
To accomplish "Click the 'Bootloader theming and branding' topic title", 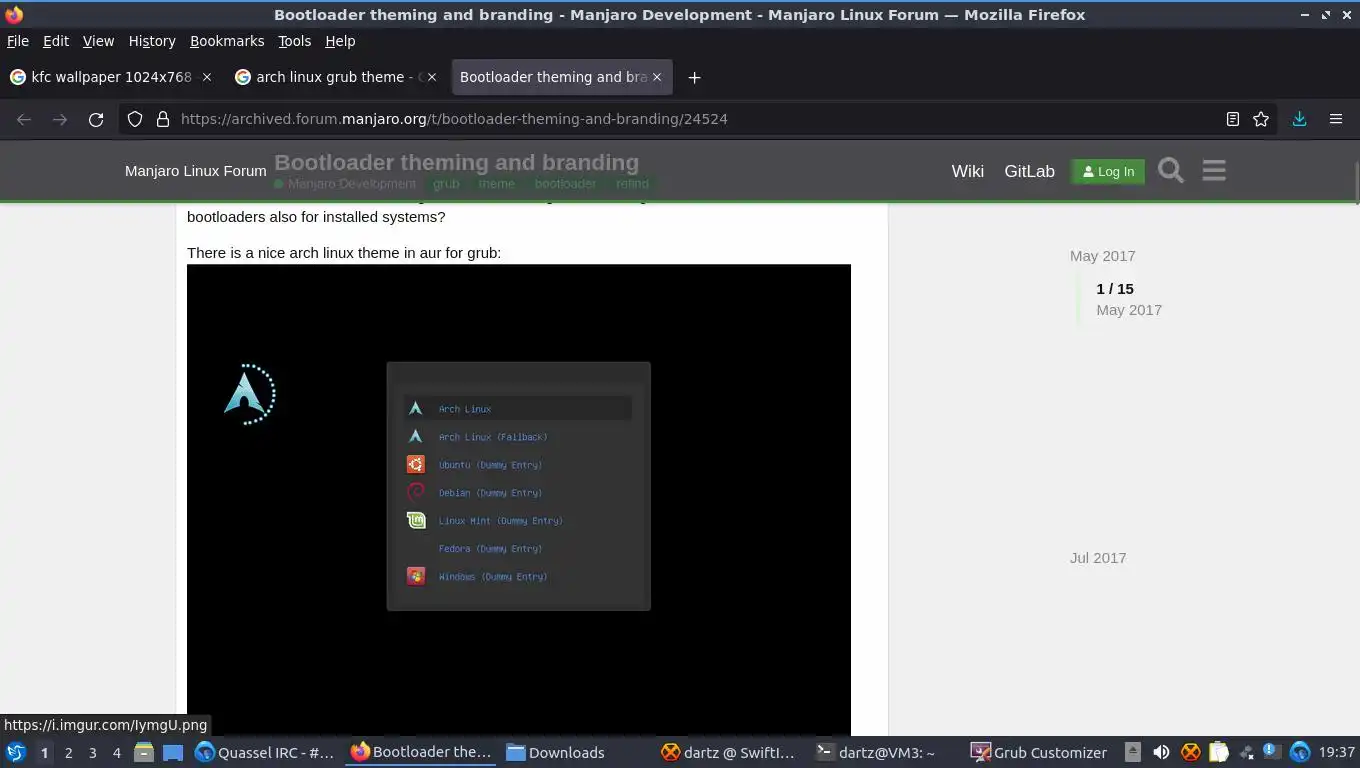I will pos(456,162).
